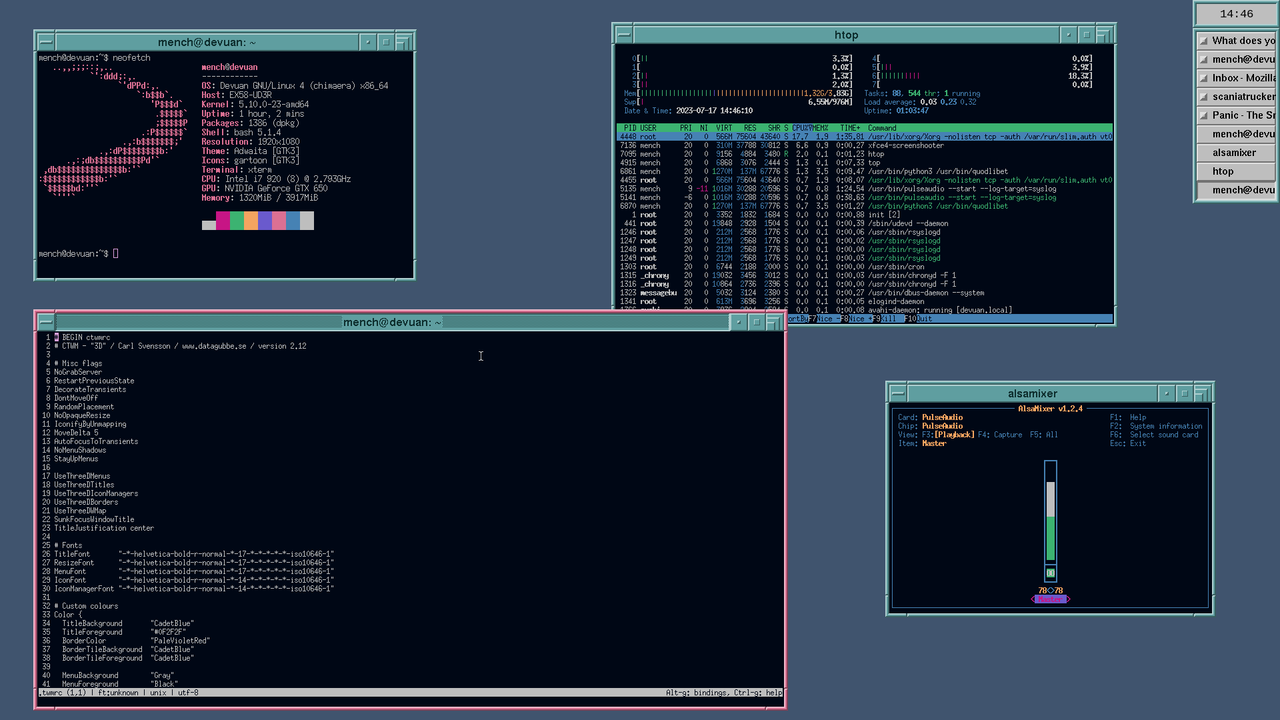Select 'htop' entry in icon manager
Screen dimensions: 1280x720
1237,171
